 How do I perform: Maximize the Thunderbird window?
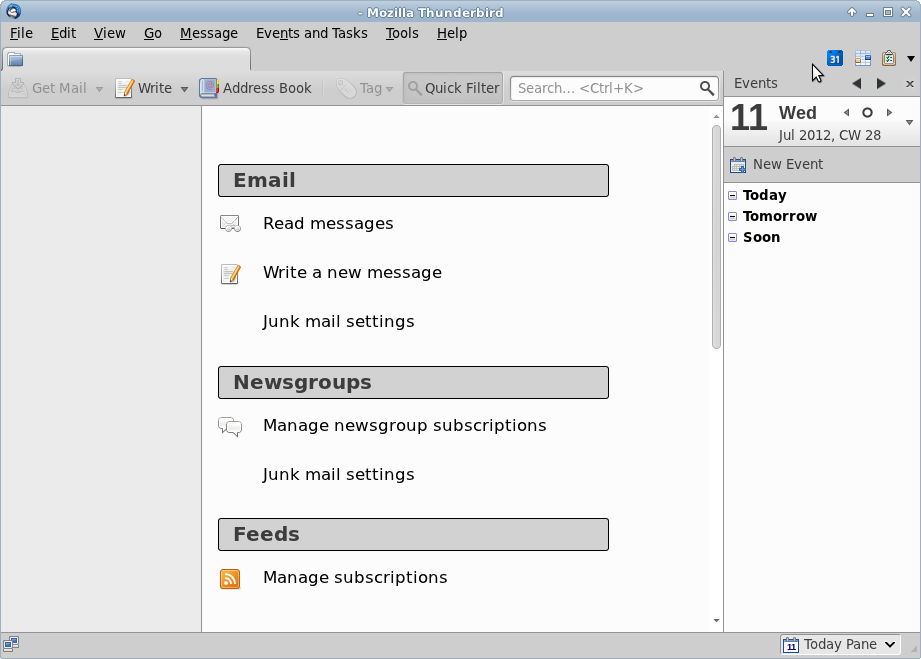pyautogui.click(x=888, y=12)
